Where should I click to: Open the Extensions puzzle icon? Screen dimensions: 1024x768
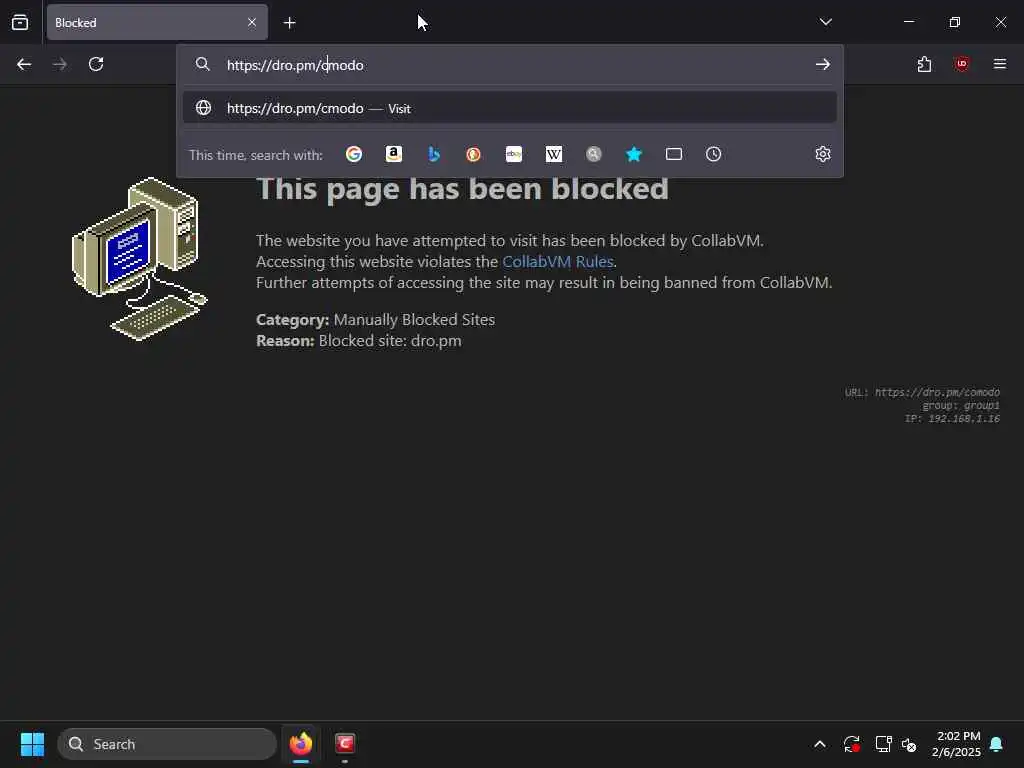tap(924, 64)
